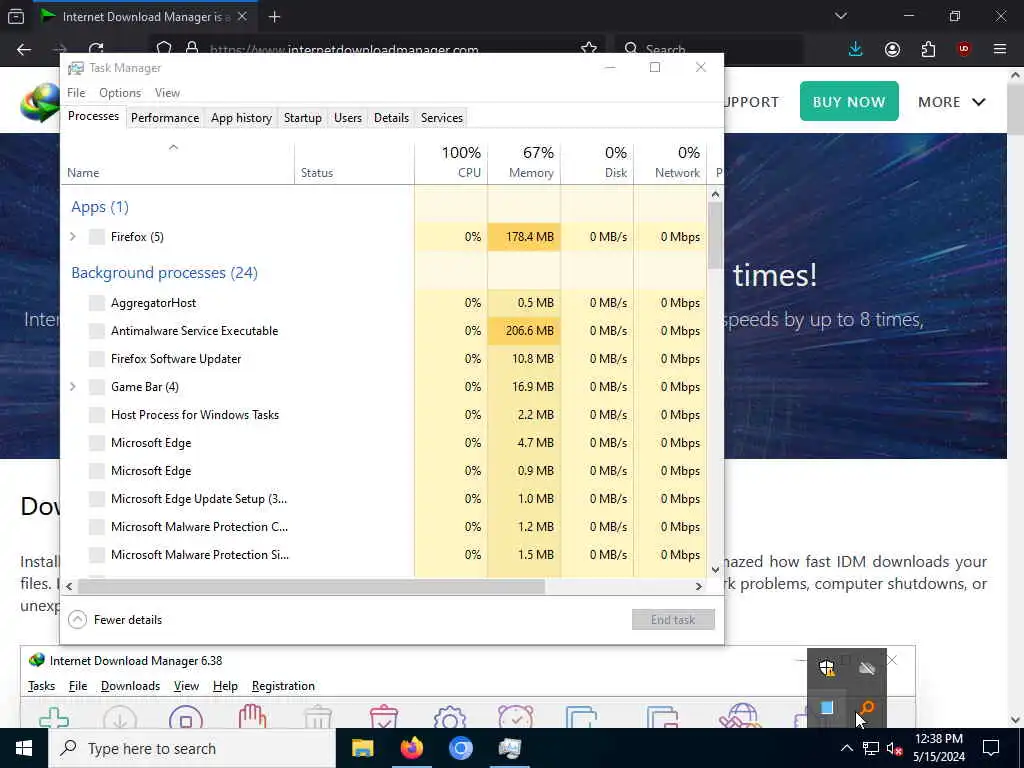Click the network icon in system tray

871,748
